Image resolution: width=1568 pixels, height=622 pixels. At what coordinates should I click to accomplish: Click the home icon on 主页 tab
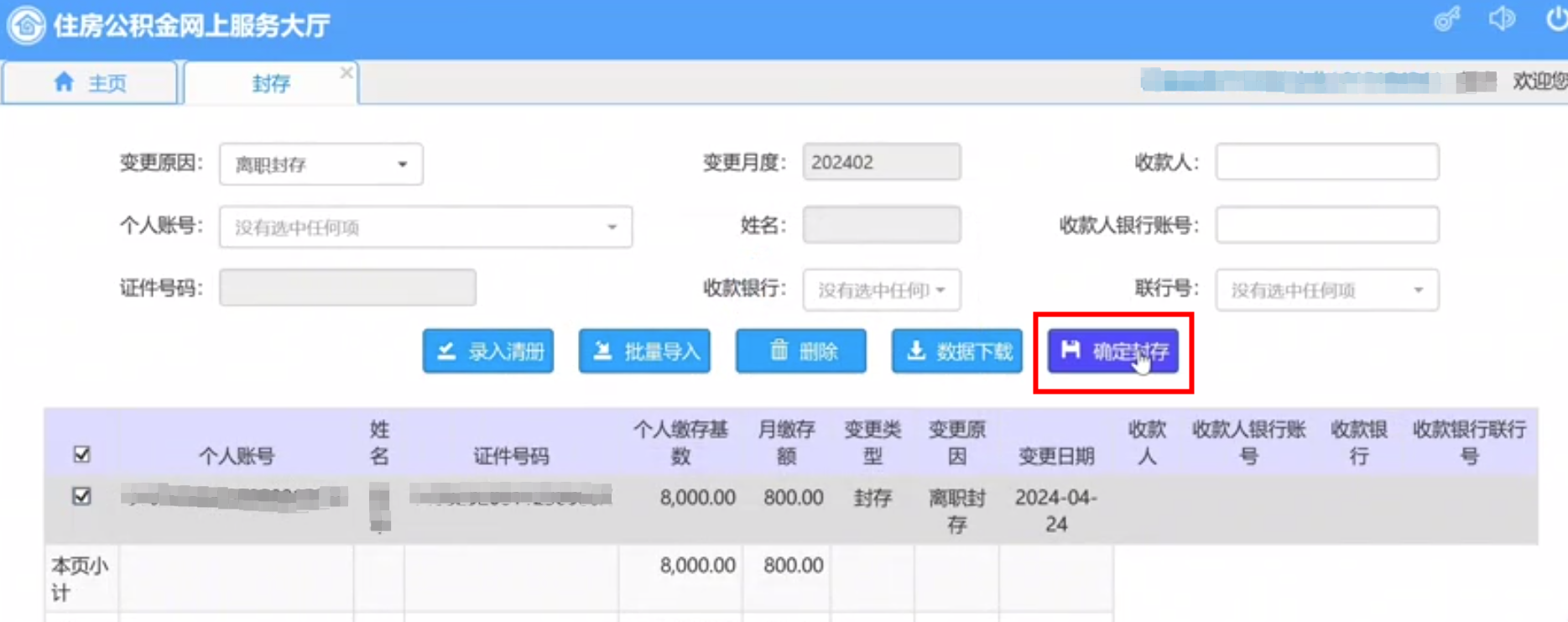(64, 82)
